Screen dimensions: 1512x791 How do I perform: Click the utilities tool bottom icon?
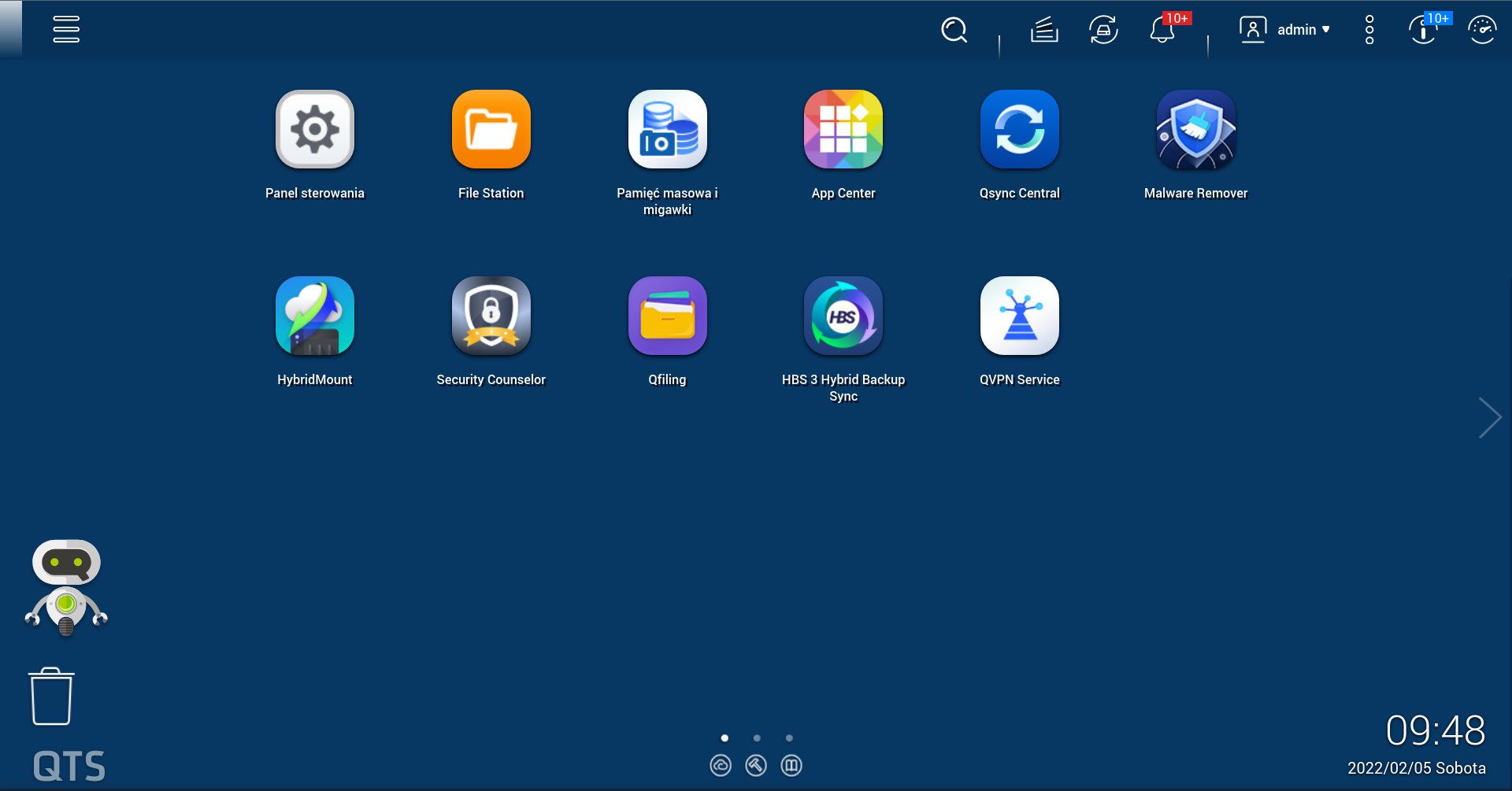coord(756,765)
